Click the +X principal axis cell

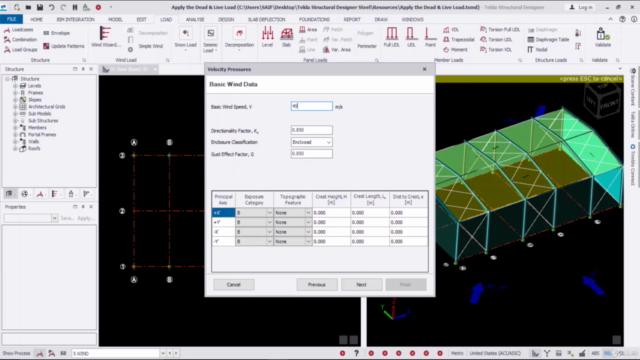(x=223, y=213)
